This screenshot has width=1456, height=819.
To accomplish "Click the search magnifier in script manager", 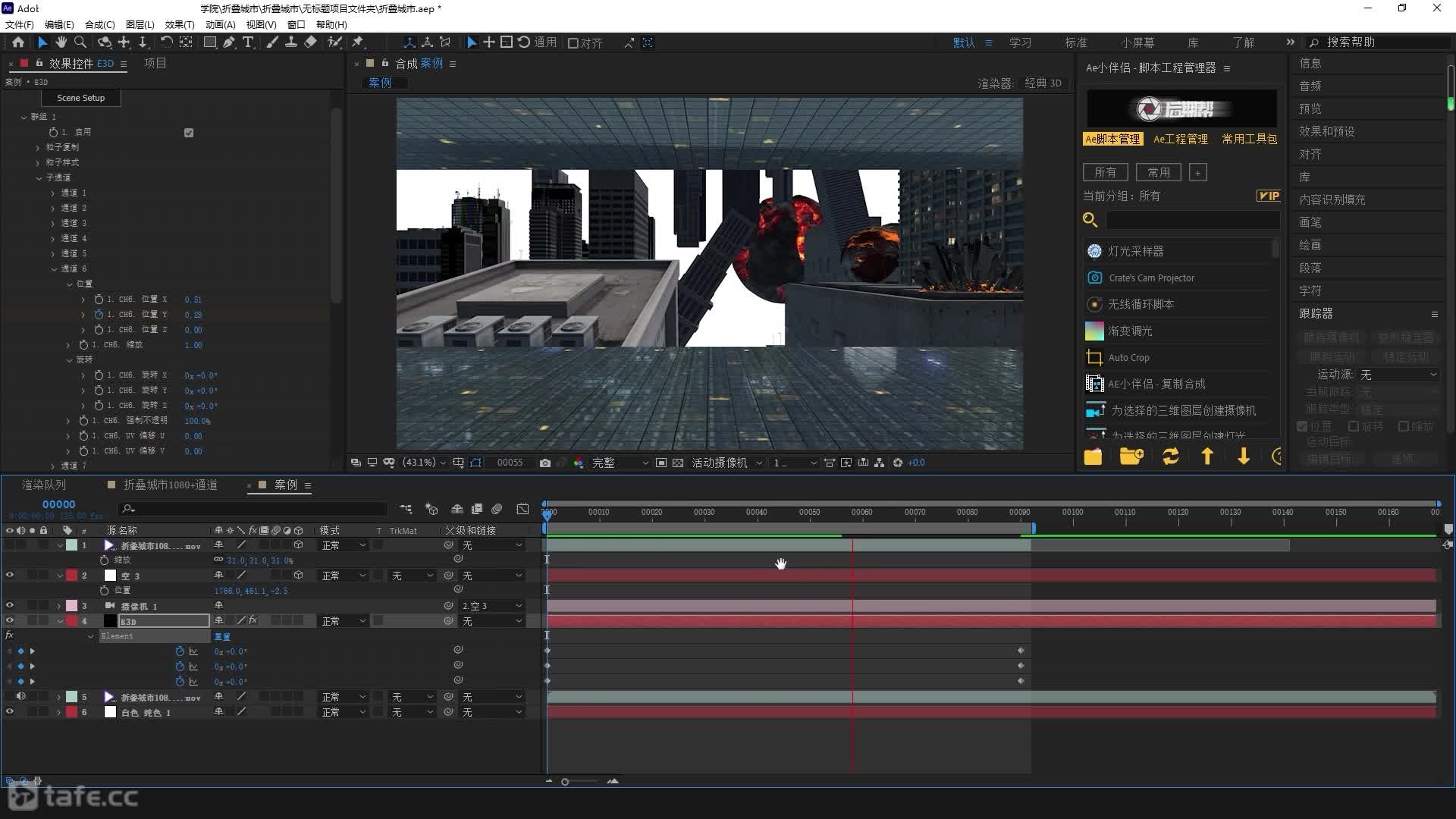I will tap(1090, 220).
